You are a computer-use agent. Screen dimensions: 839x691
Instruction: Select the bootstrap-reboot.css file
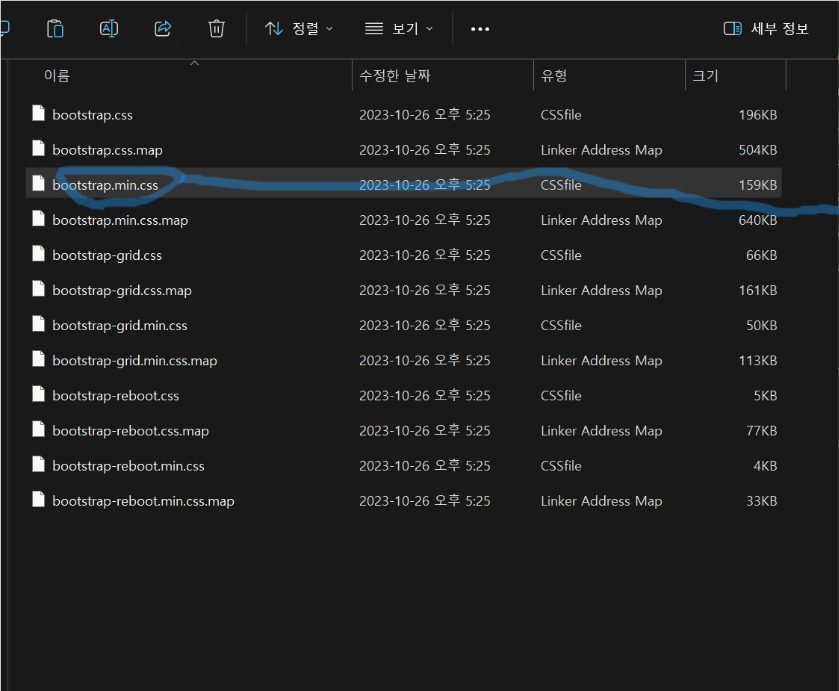pos(403,396)
